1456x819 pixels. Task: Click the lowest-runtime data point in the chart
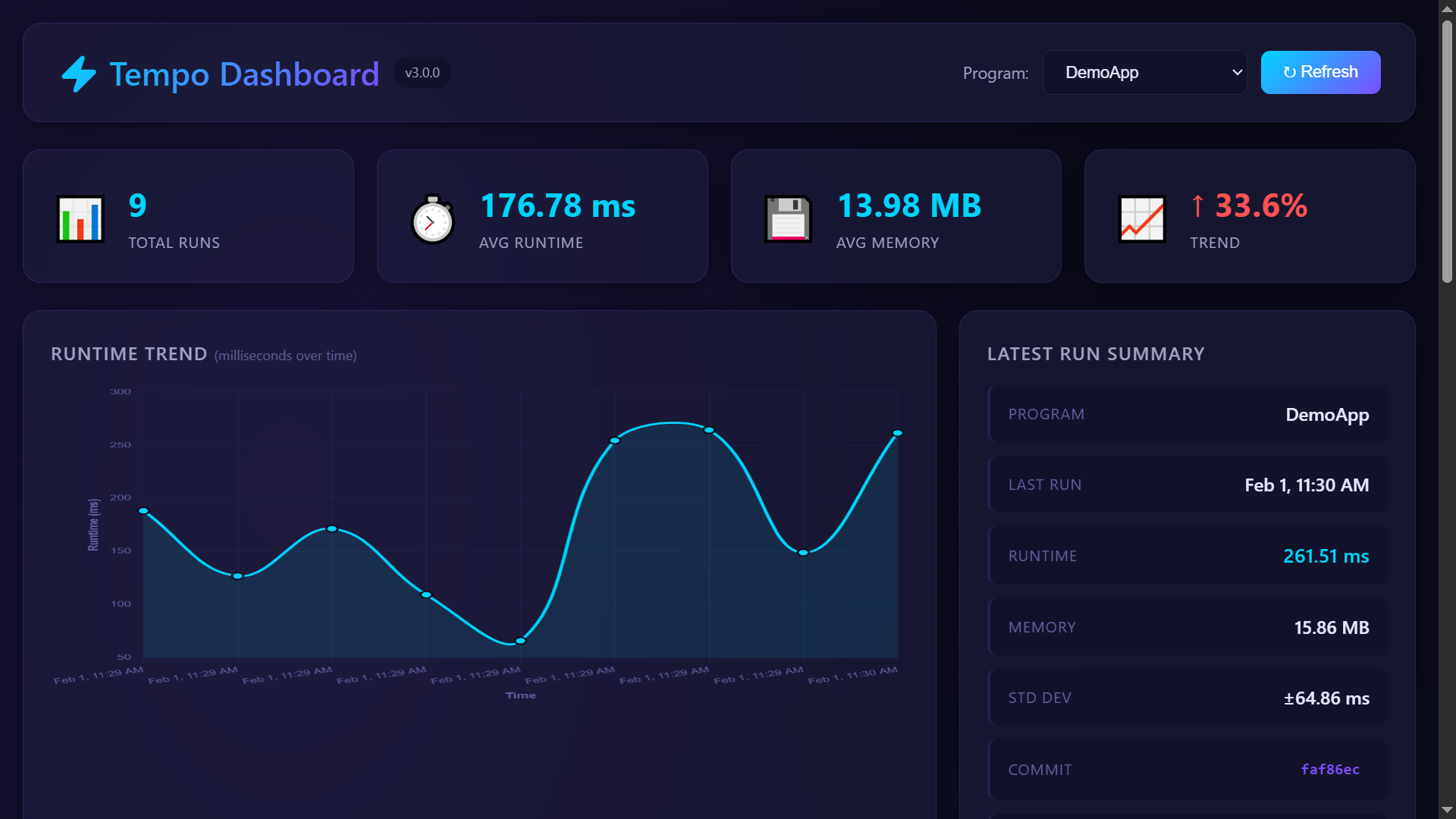(520, 641)
